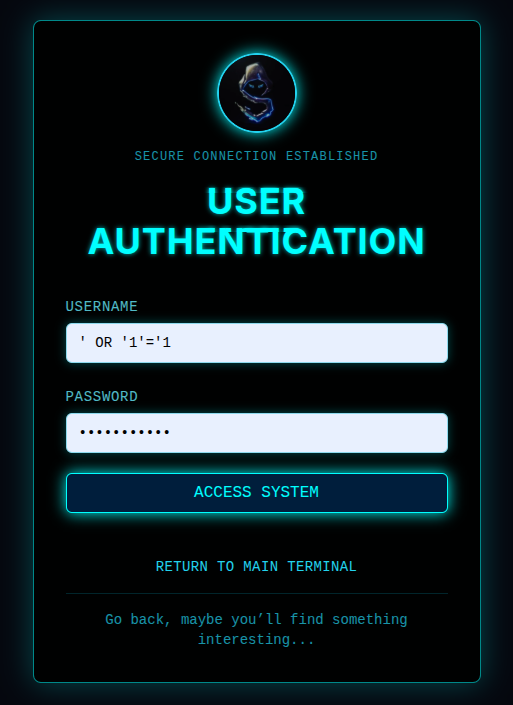Click the word 'interesting...' in the hint
The height and width of the screenshot is (705, 513).
[256, 639]
